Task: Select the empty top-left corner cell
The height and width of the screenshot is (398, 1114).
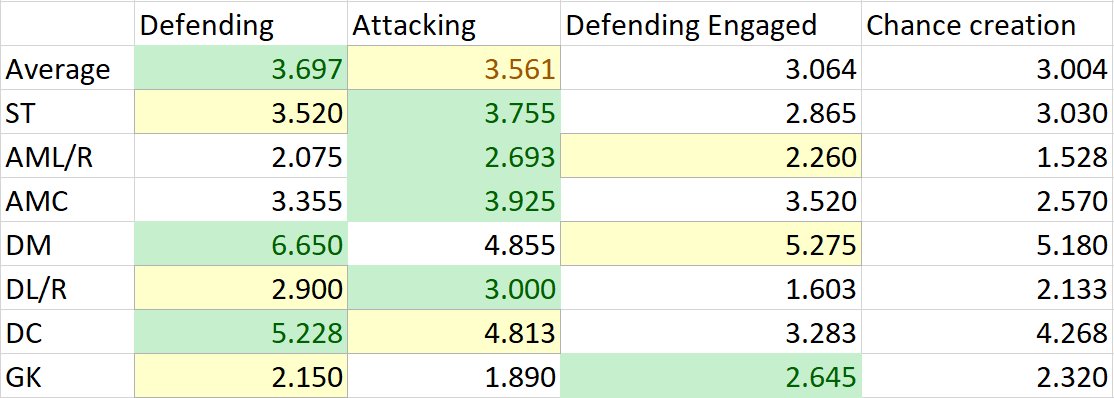Action: coord(68,24)
